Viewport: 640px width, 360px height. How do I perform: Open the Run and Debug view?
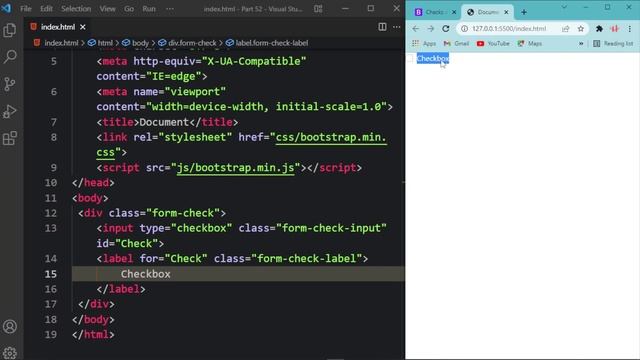coord(9,111)
